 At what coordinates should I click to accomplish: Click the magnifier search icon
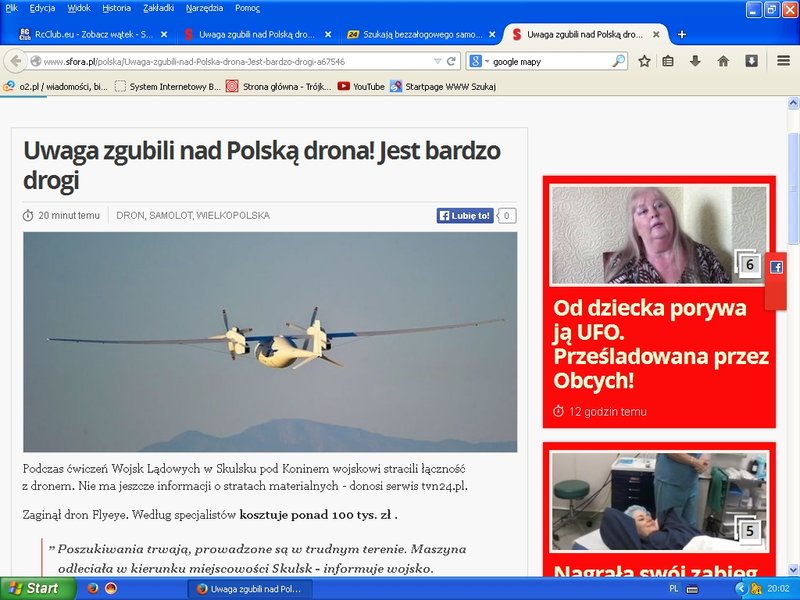(618, 61)
